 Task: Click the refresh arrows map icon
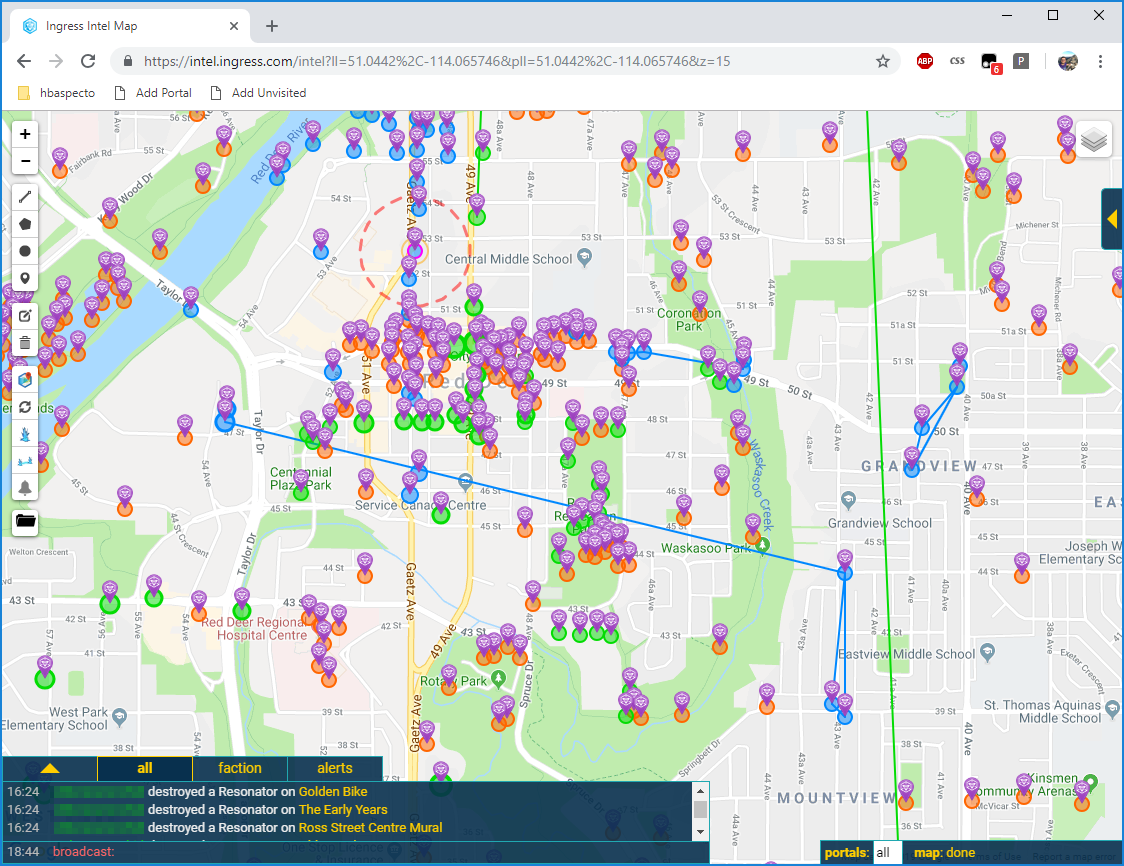[x=25, y=407]
